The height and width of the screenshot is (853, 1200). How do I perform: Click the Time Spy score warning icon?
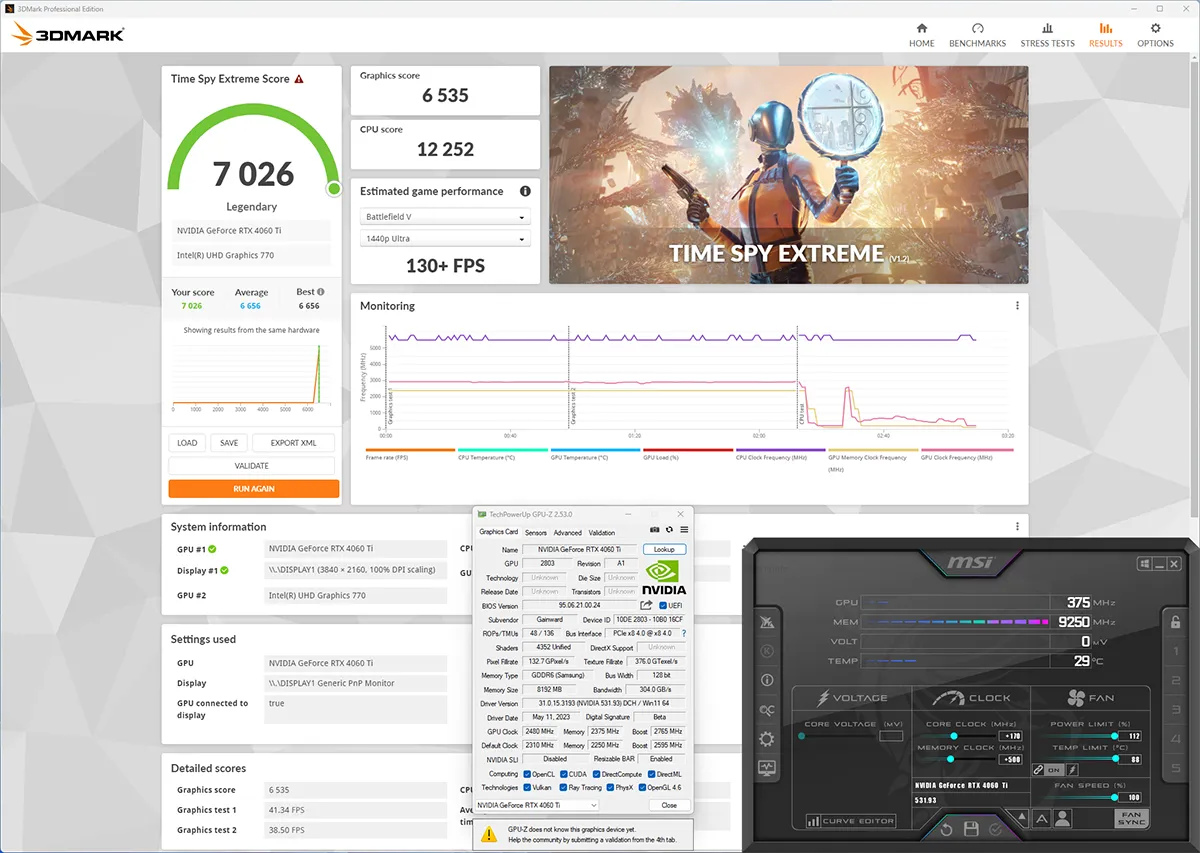click(299, 79)
